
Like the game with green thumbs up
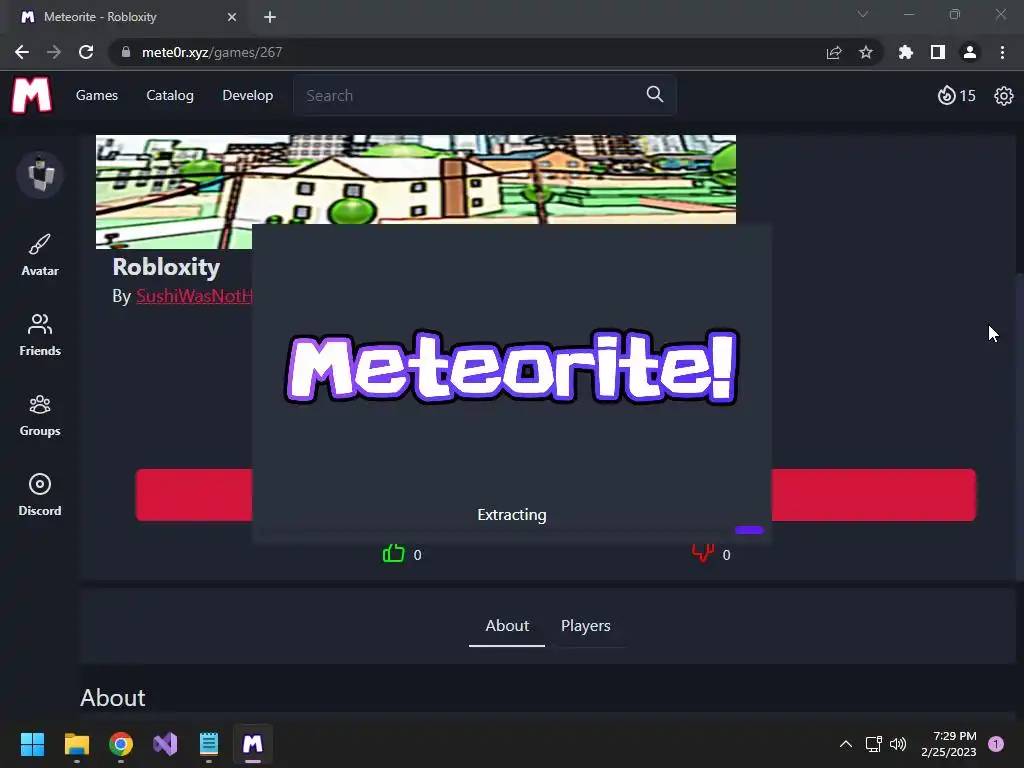(x=393, y=554)
